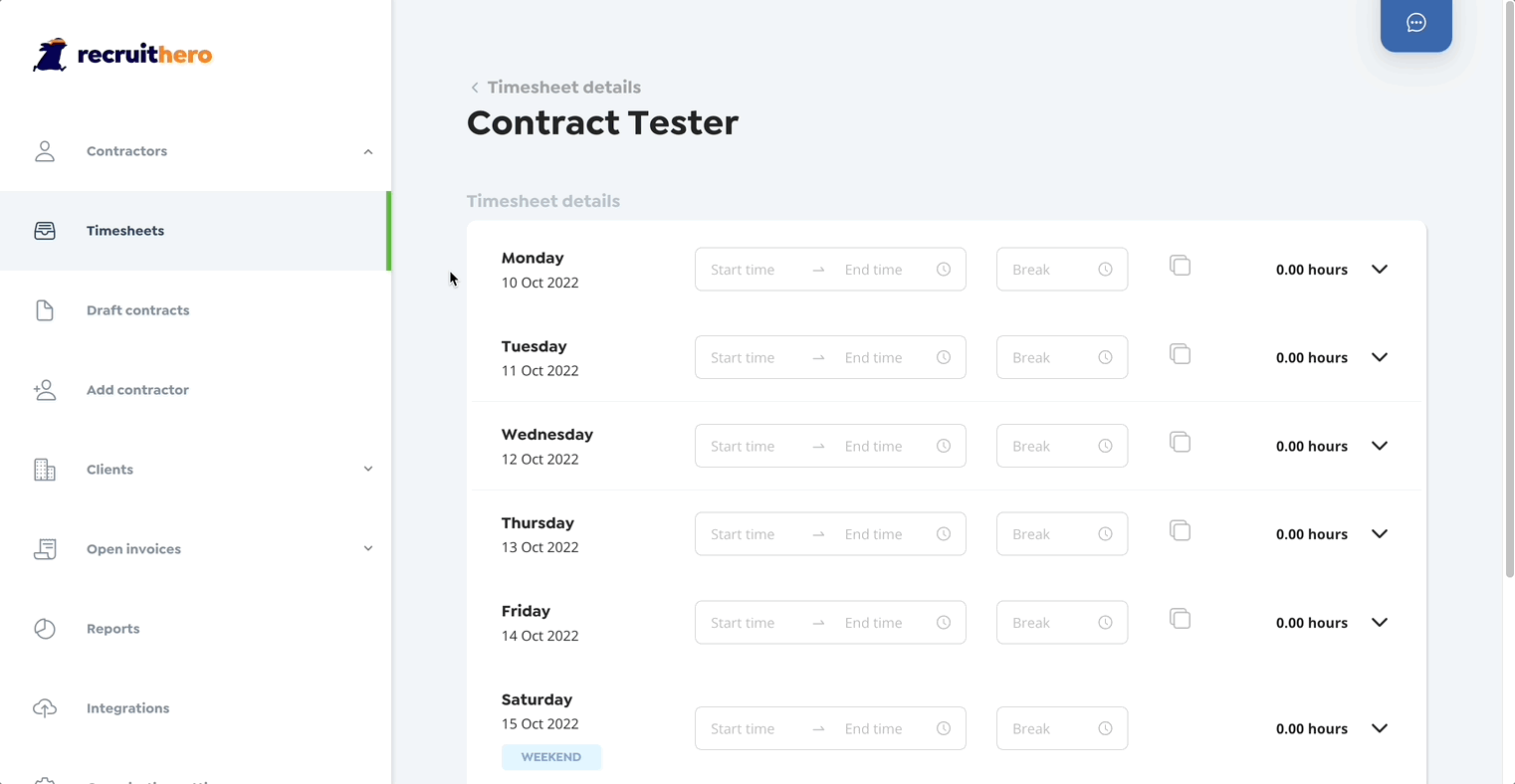This screenshot has height=784, width=1515.
Task: Open the chat support bubble icon
Action: tap(1415, 23)
